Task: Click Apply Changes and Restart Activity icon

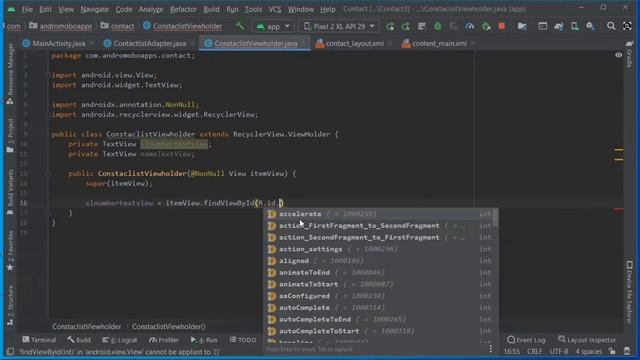Action: [406, 27]
